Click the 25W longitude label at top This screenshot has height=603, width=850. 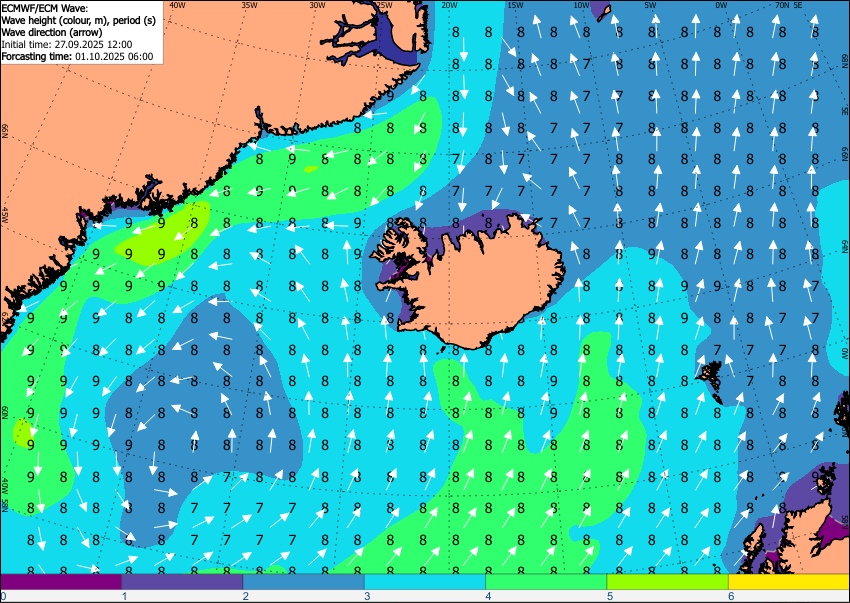coord(384,5)
